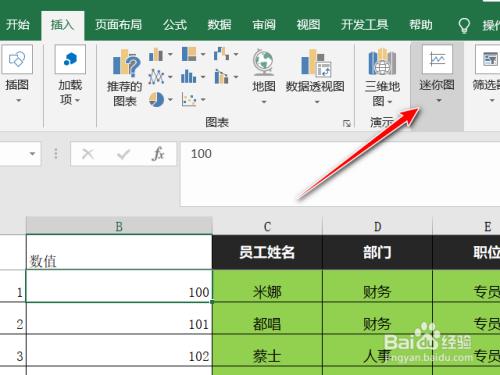Expand the 插图 dropdown arrow
500x375 pixels.
(x=19, y=100)
